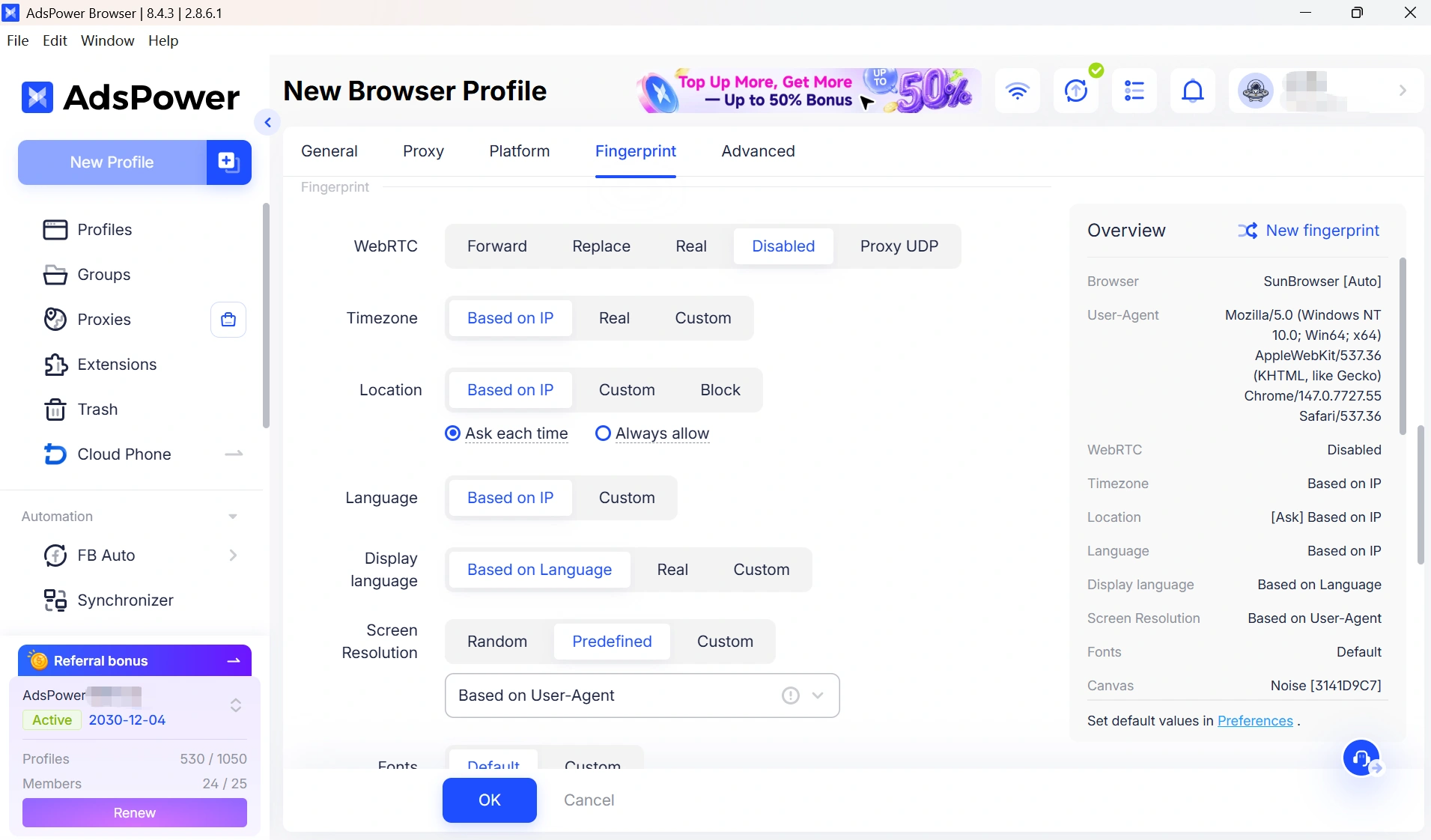Open the notifications bell

coord(1193,91)
